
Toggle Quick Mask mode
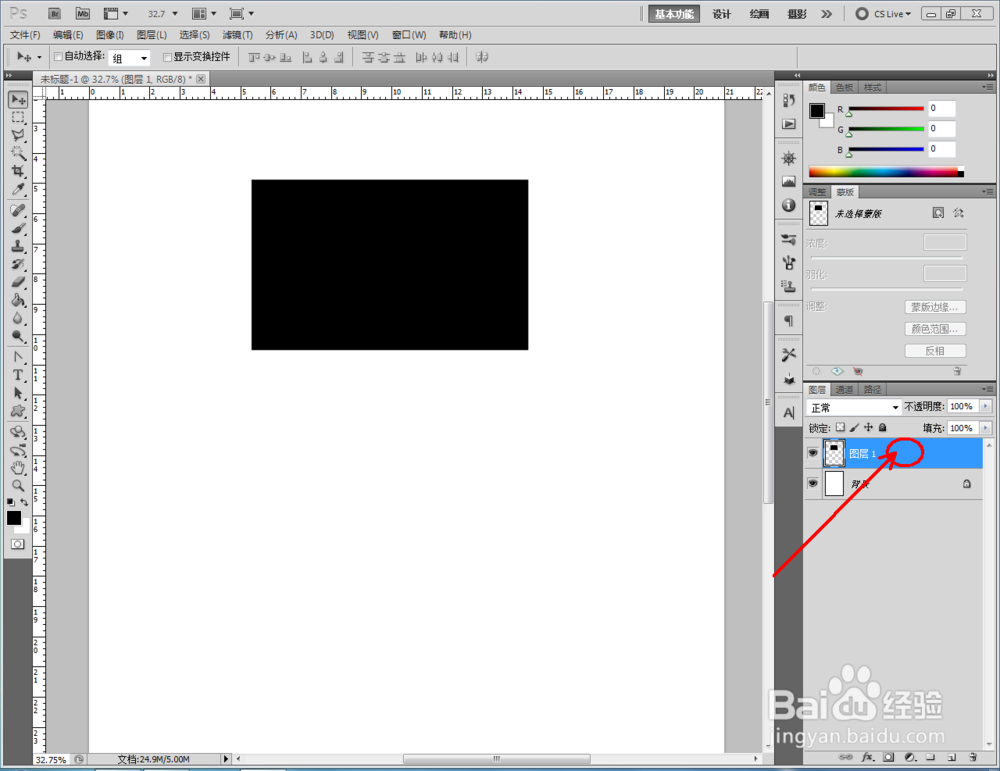[x=18, y=544]
